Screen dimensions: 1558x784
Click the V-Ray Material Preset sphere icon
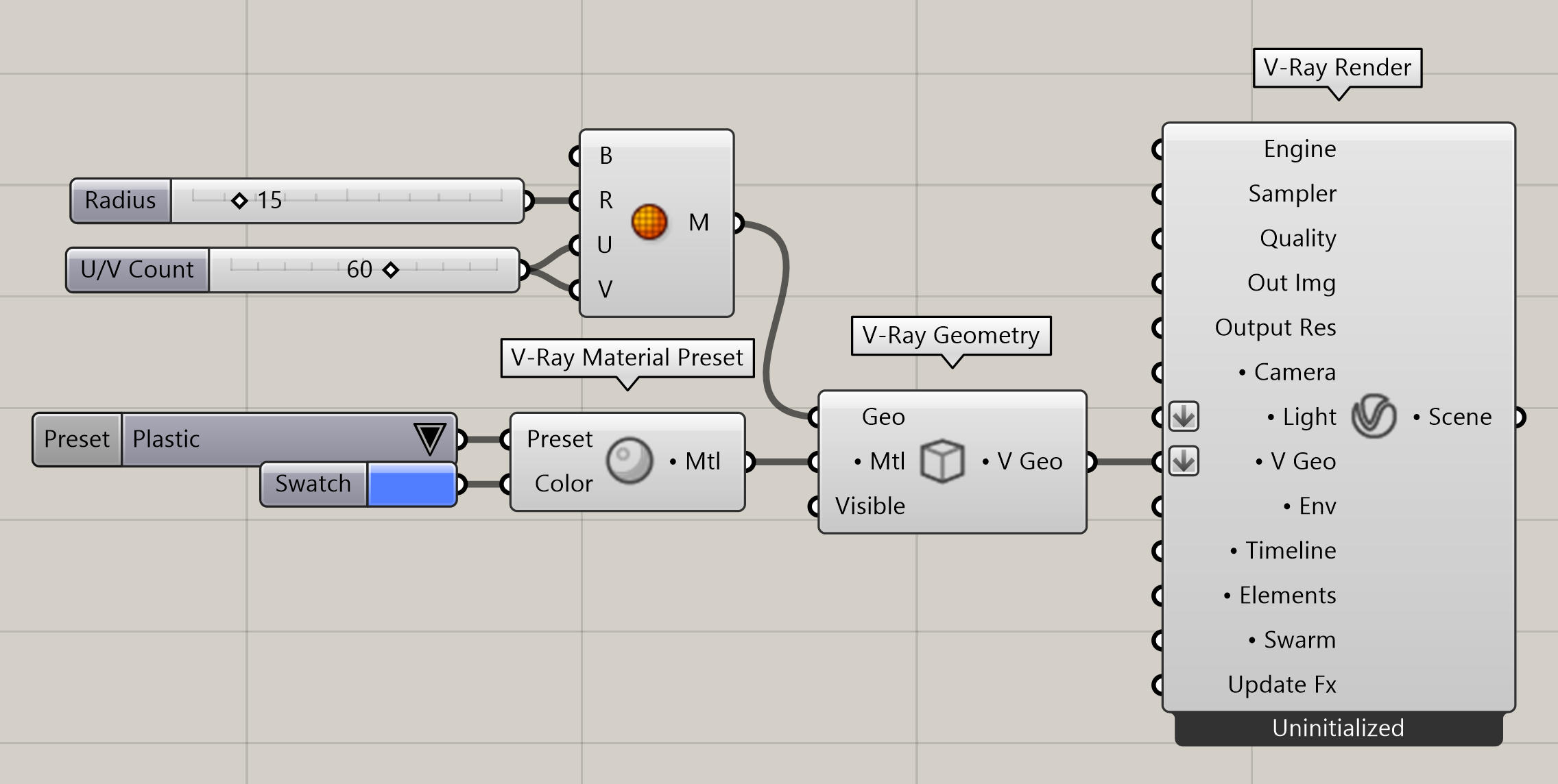point(629,461)
